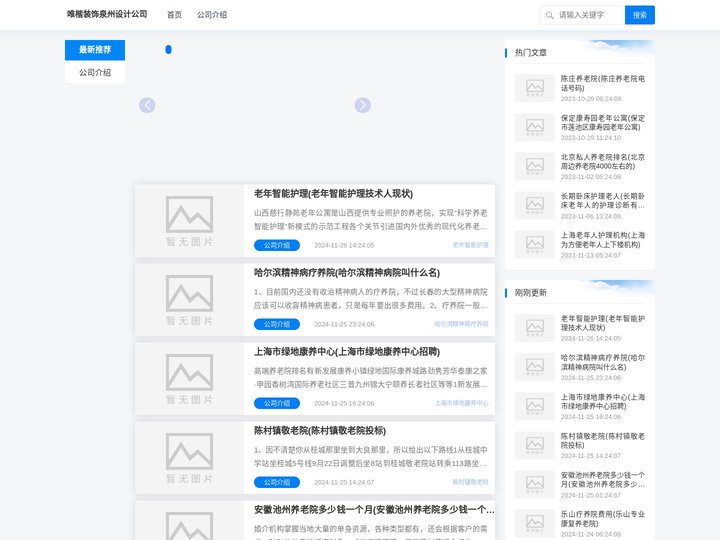Click thumbnail beside 保定康寿园老年公寓 hot article
The image size is (720, 540).
tap(534, 127)
